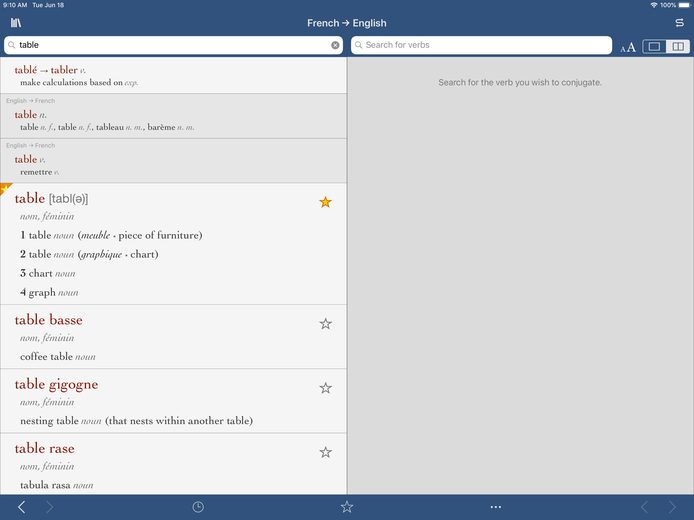Open the dictionary library icon
Viewport: 694px width, 520px height.
coord(16,23)
